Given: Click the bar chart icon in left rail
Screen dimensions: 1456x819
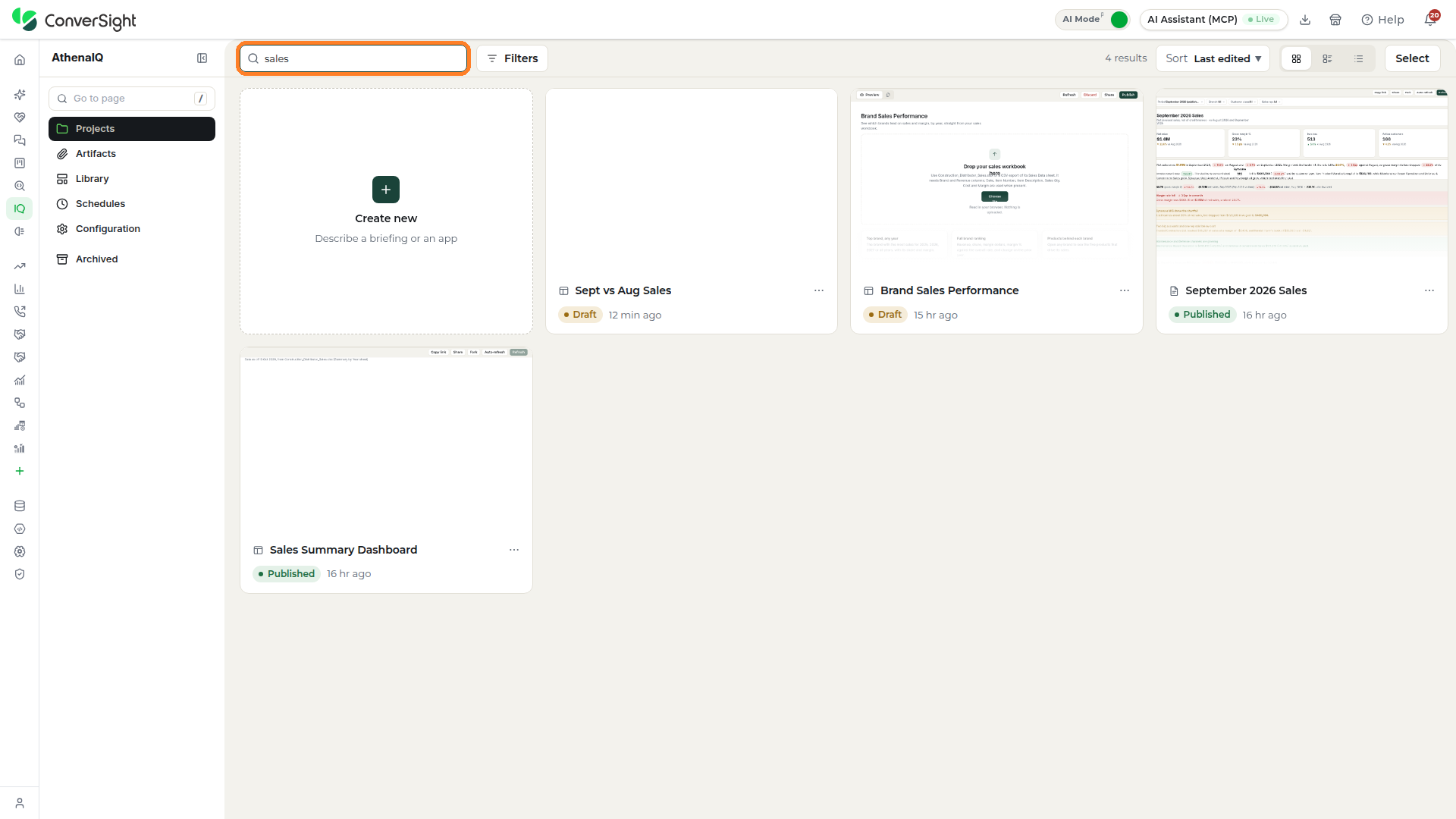Looking at the screenshot, I should coord(20,289).
